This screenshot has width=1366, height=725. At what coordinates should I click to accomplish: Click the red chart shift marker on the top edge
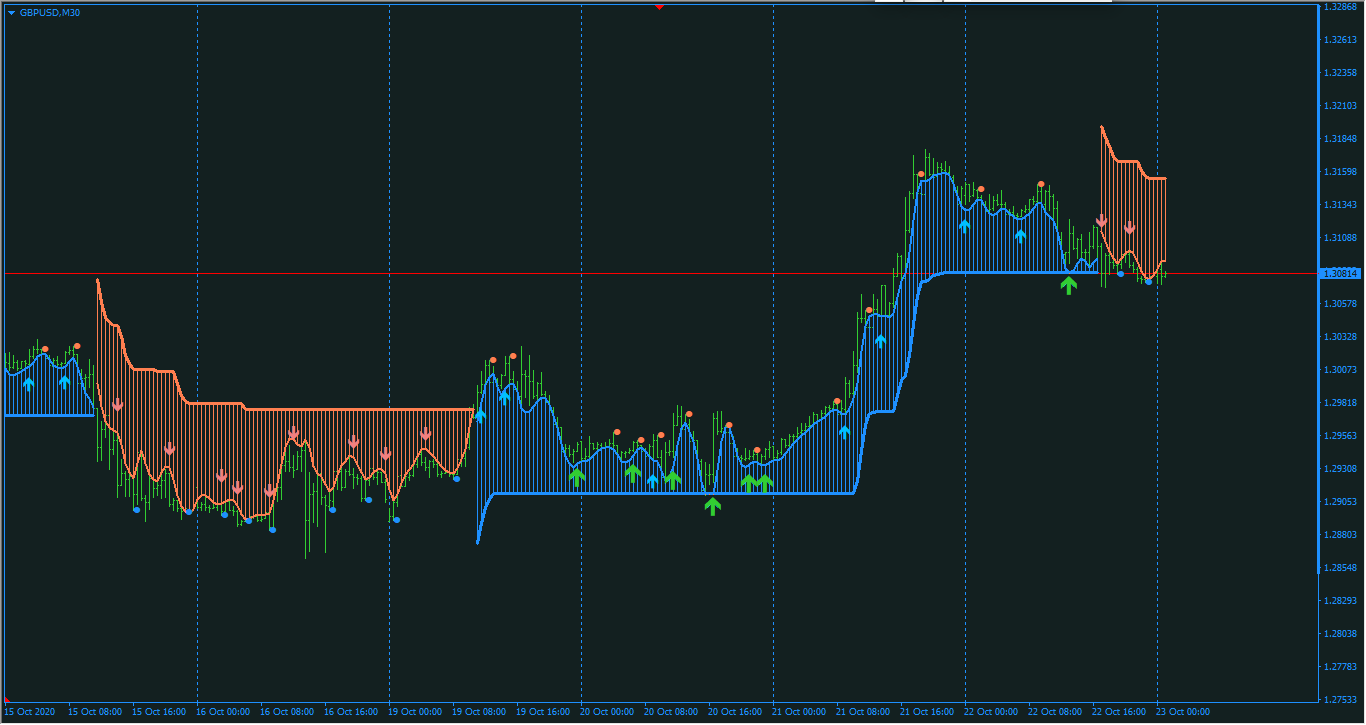point(659,7)
